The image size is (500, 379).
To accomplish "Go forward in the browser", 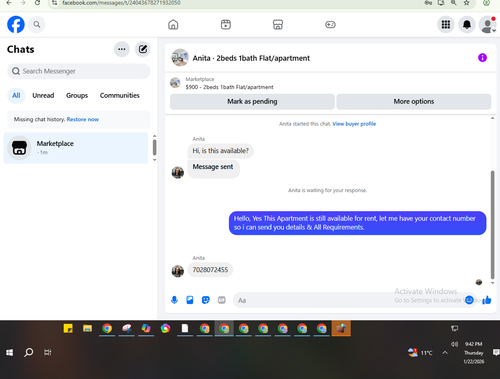I will tap(23, 3).
